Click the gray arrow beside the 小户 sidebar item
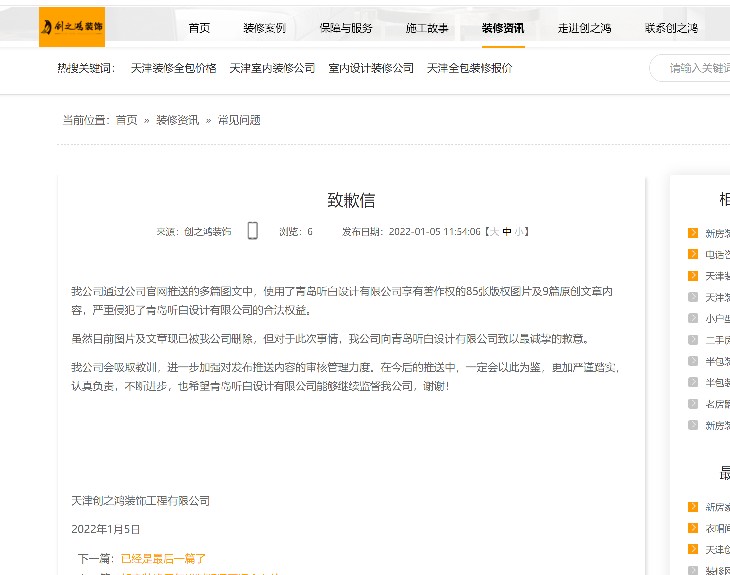Viewport: 730px width, 575px height. [693, 318]
